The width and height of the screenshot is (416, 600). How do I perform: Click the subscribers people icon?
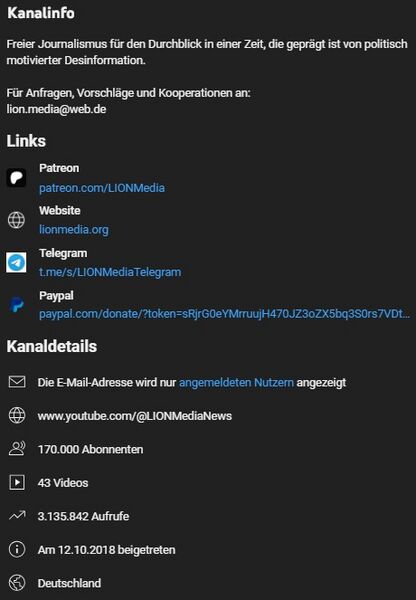(x=17, y=448)
